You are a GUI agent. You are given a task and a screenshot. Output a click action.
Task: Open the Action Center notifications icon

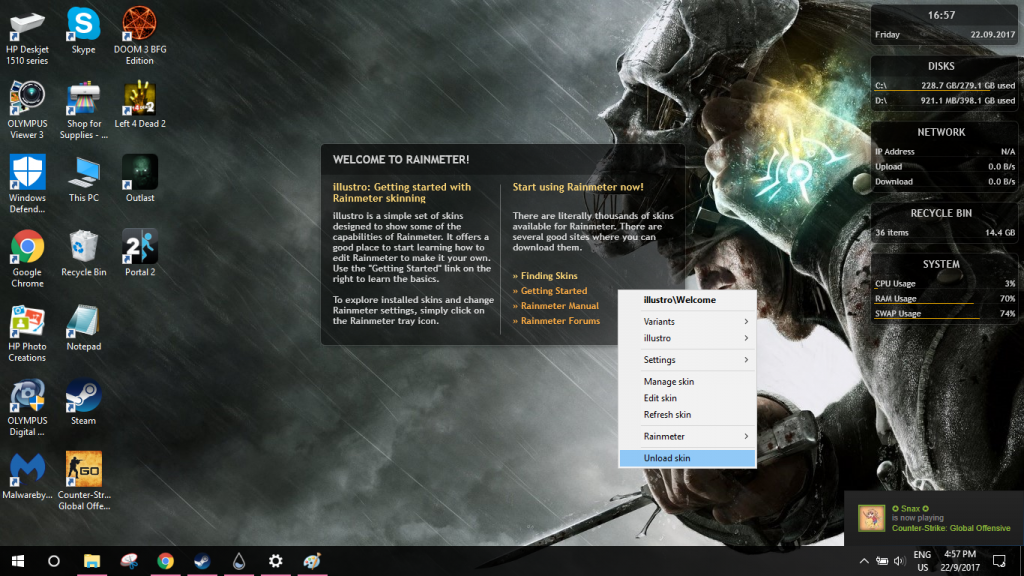[999, 561]
